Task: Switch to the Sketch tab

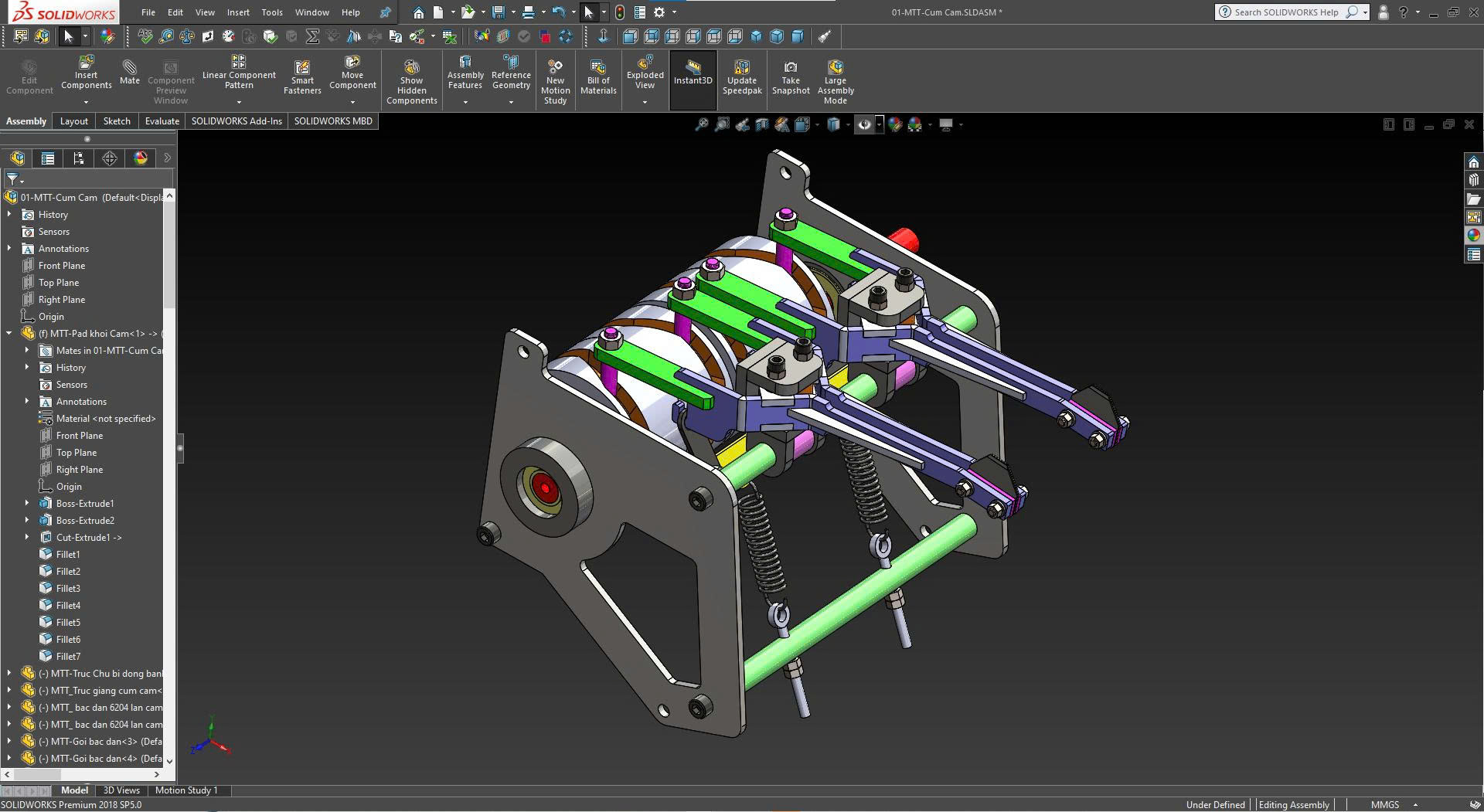Action: pyautogui.click(x=117, y=121)
